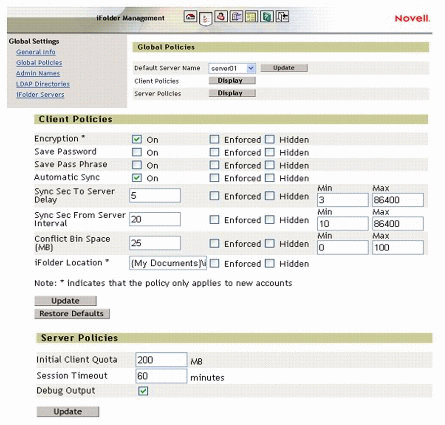Uncheck the Encryption On checkbox

pyautogui.click(x=137, y=139)
